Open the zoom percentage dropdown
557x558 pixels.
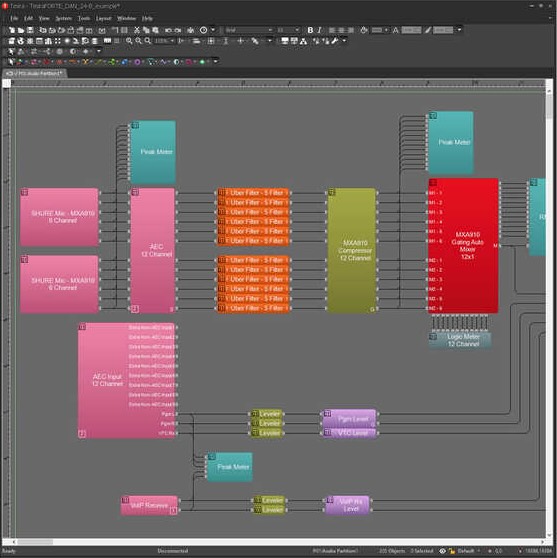click(164, 41)
